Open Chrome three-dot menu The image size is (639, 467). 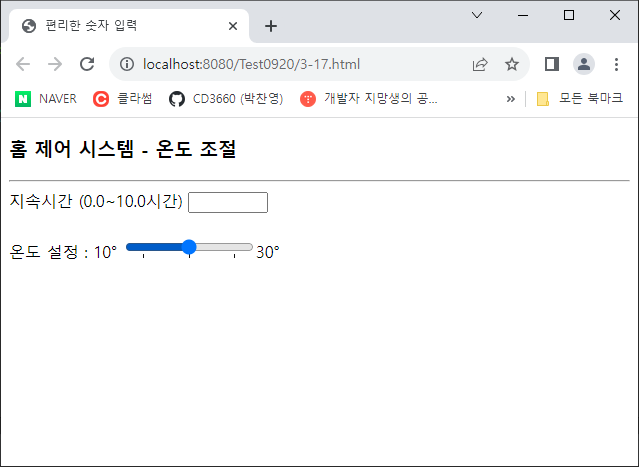[x=616, y=64]
